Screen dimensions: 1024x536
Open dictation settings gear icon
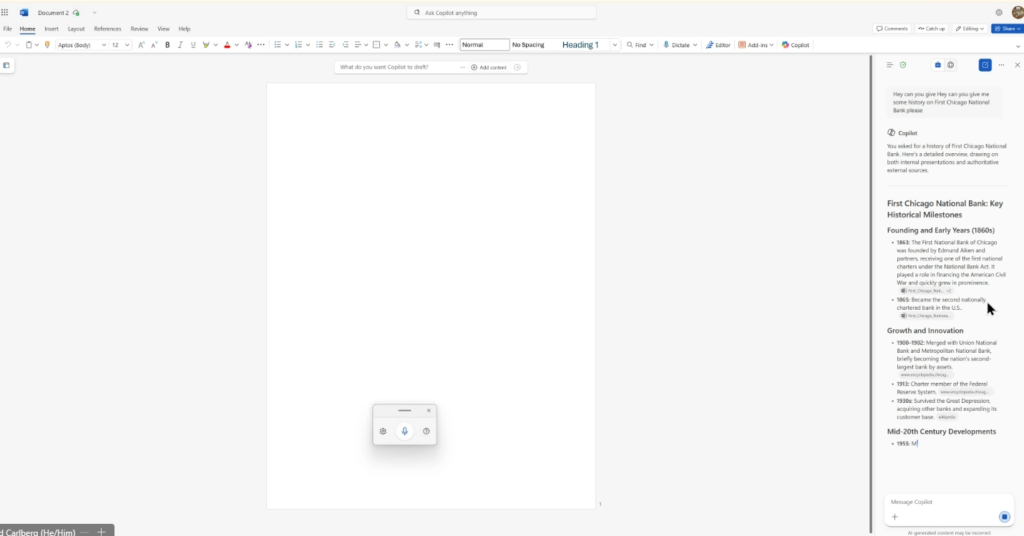[383, 431]
